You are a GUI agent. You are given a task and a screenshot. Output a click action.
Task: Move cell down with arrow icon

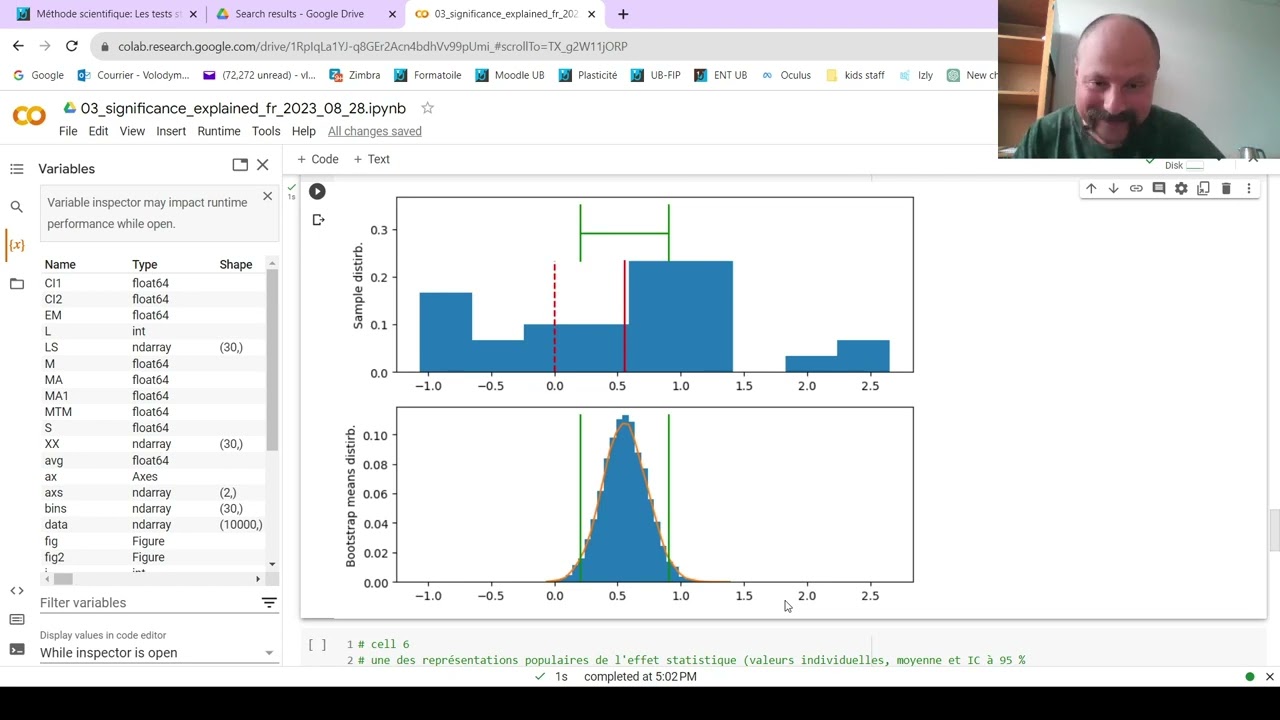pos(1113,188)
